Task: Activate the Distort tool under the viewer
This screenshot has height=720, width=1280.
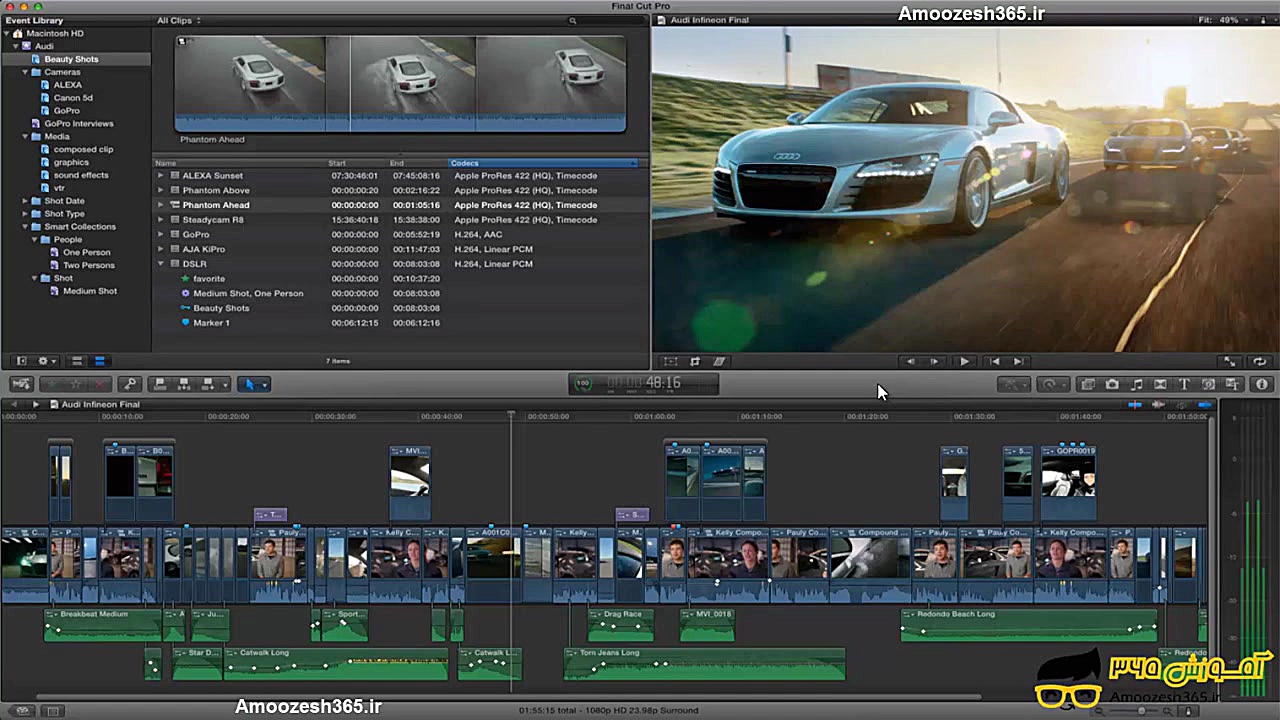Action: coord(719,361)
